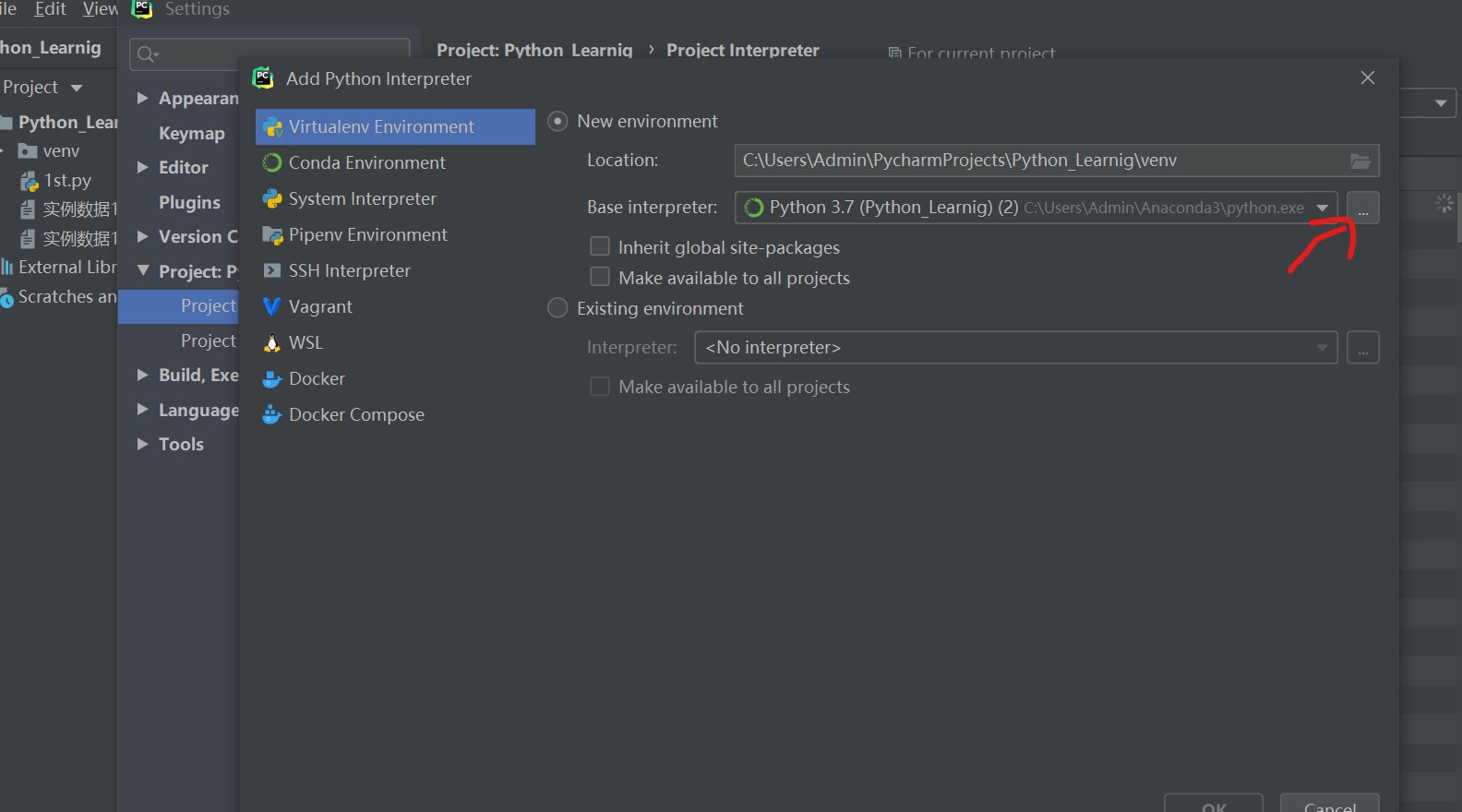
Task: Click Settings search input field
Action: [x=270, y=54]
